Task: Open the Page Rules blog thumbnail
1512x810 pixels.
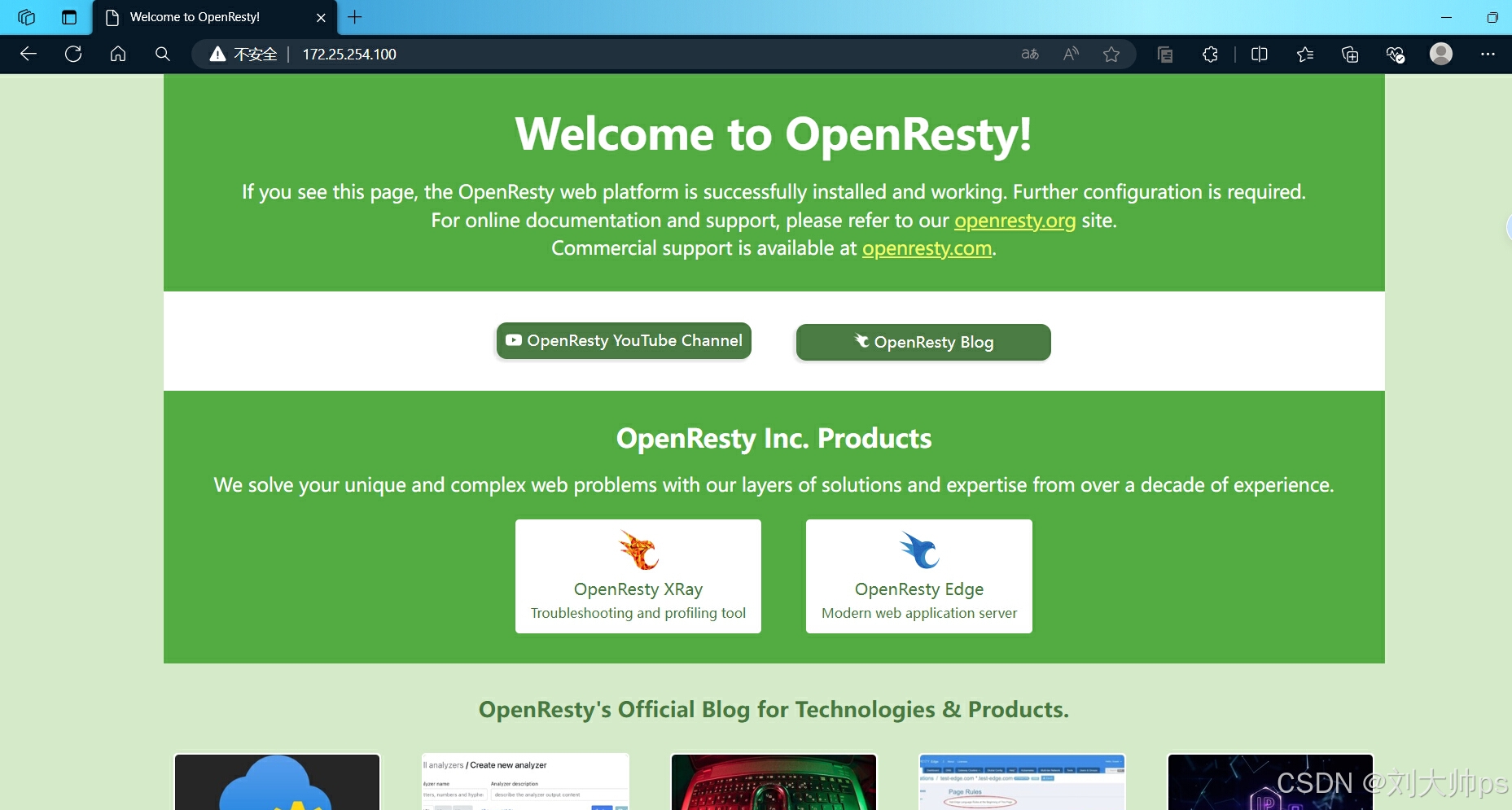Action: coord(1022,782)
